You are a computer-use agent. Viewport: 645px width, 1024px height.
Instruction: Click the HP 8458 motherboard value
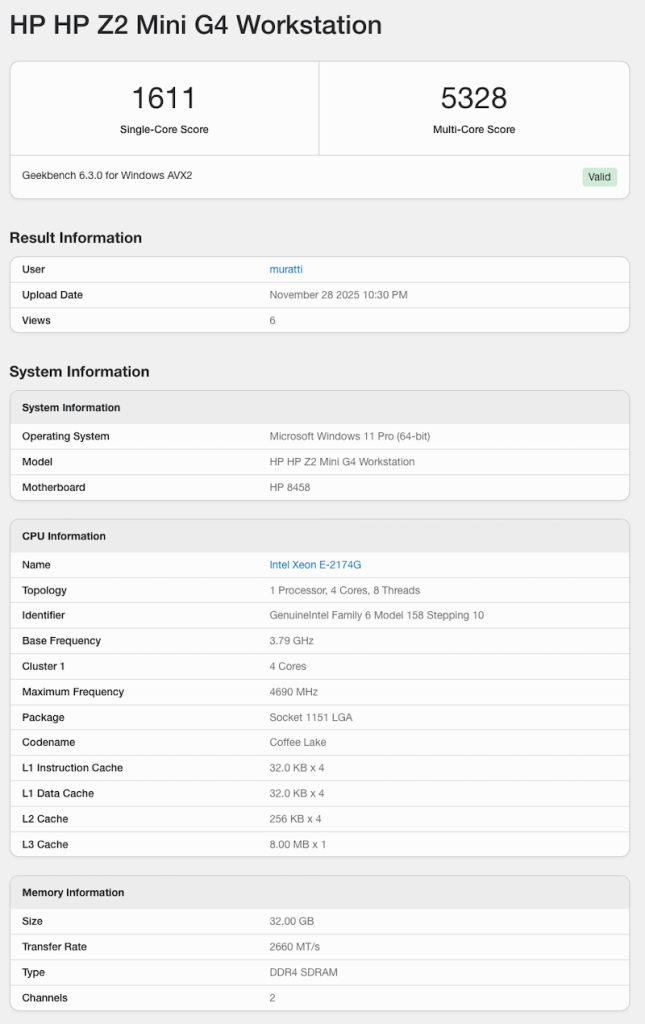(x=291, y=488)
